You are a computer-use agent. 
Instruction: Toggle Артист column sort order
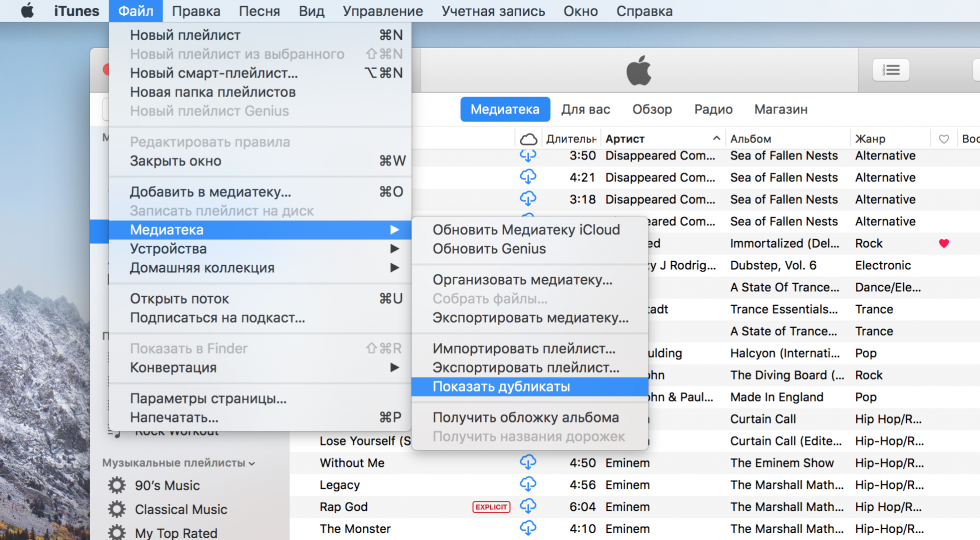[662, 139]
